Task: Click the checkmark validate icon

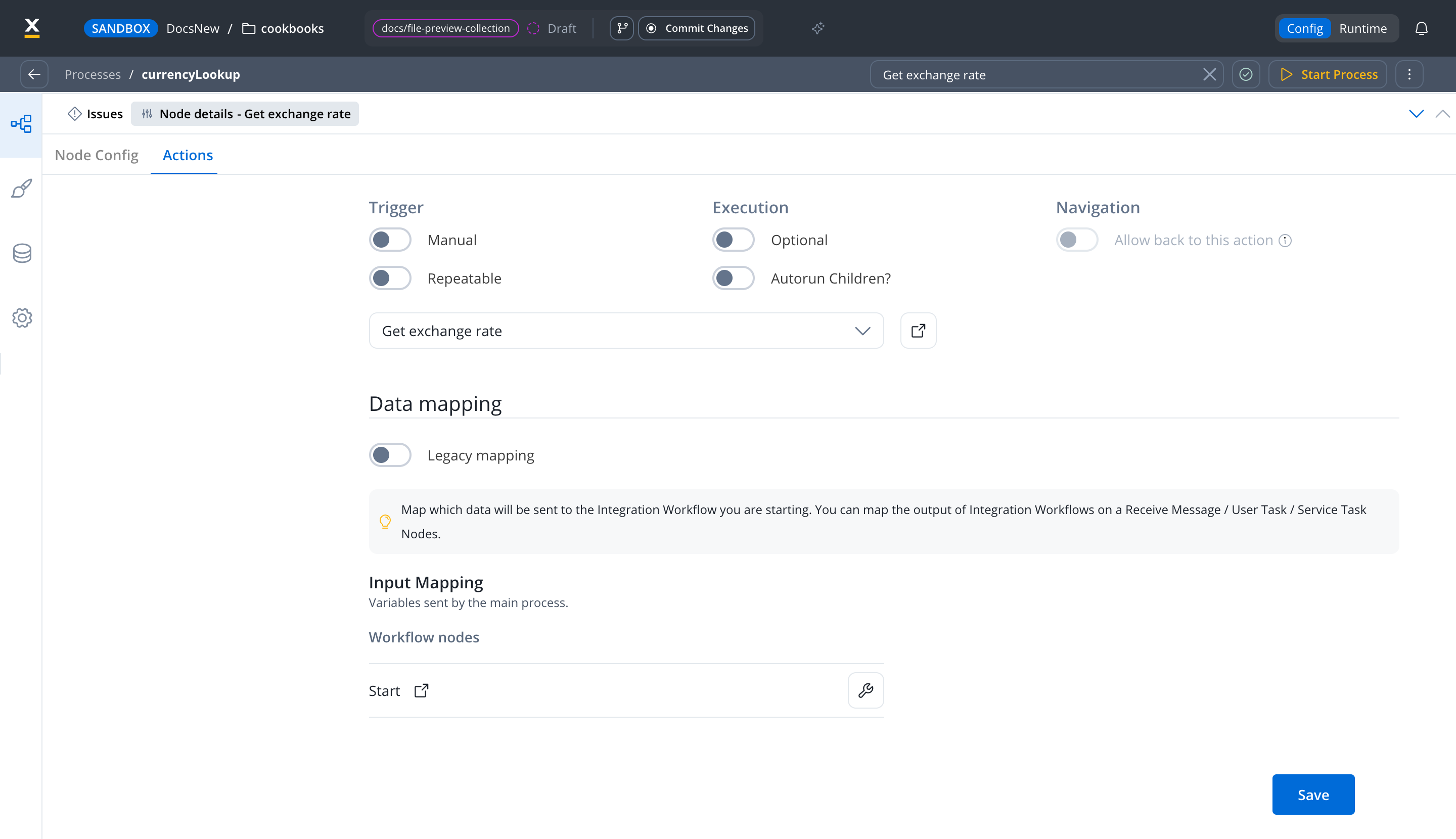Action: click(x=1246, y=74)
